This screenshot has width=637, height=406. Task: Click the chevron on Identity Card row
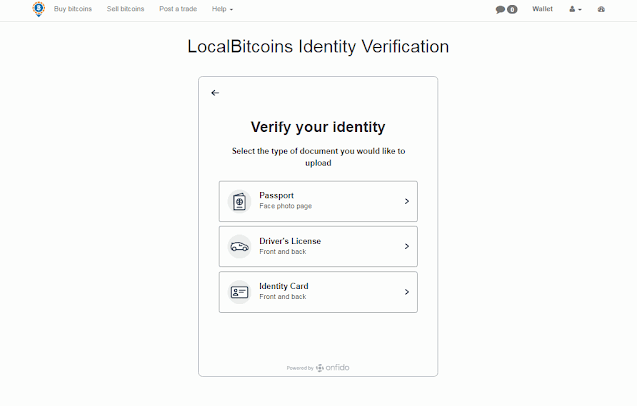pyautogui.click(x=407, y=292)
